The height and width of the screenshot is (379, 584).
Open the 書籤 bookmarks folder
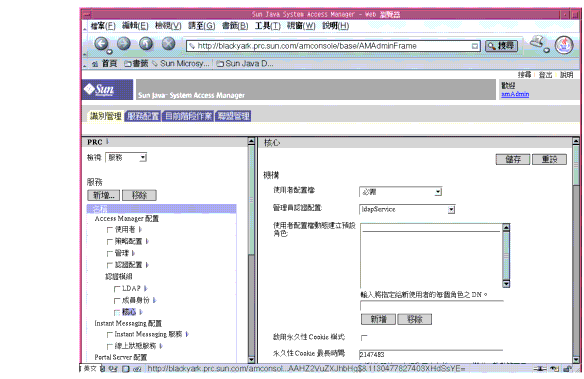click(136, 64)
